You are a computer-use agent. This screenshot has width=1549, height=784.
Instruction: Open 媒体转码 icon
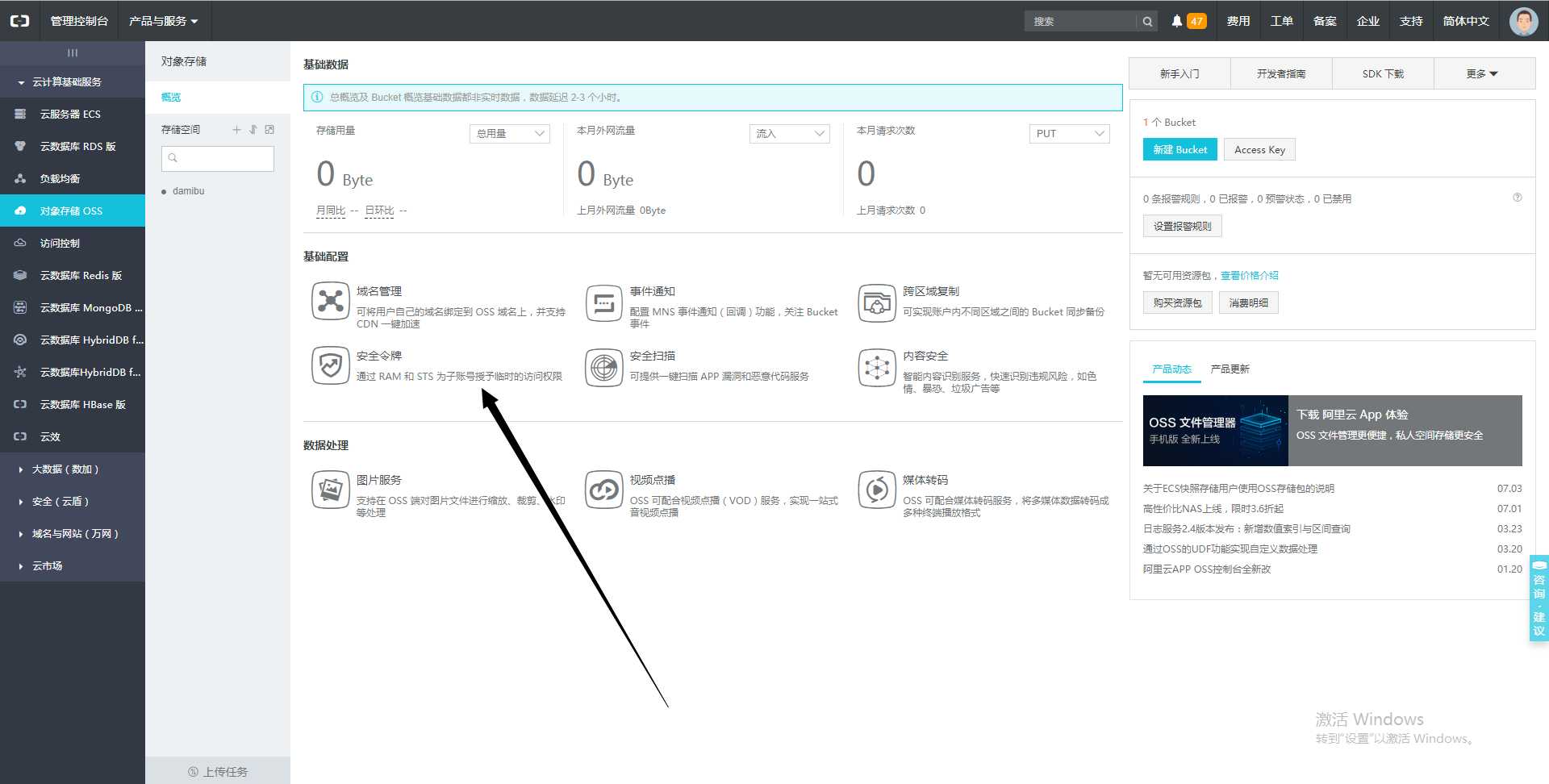coord(877,490)
